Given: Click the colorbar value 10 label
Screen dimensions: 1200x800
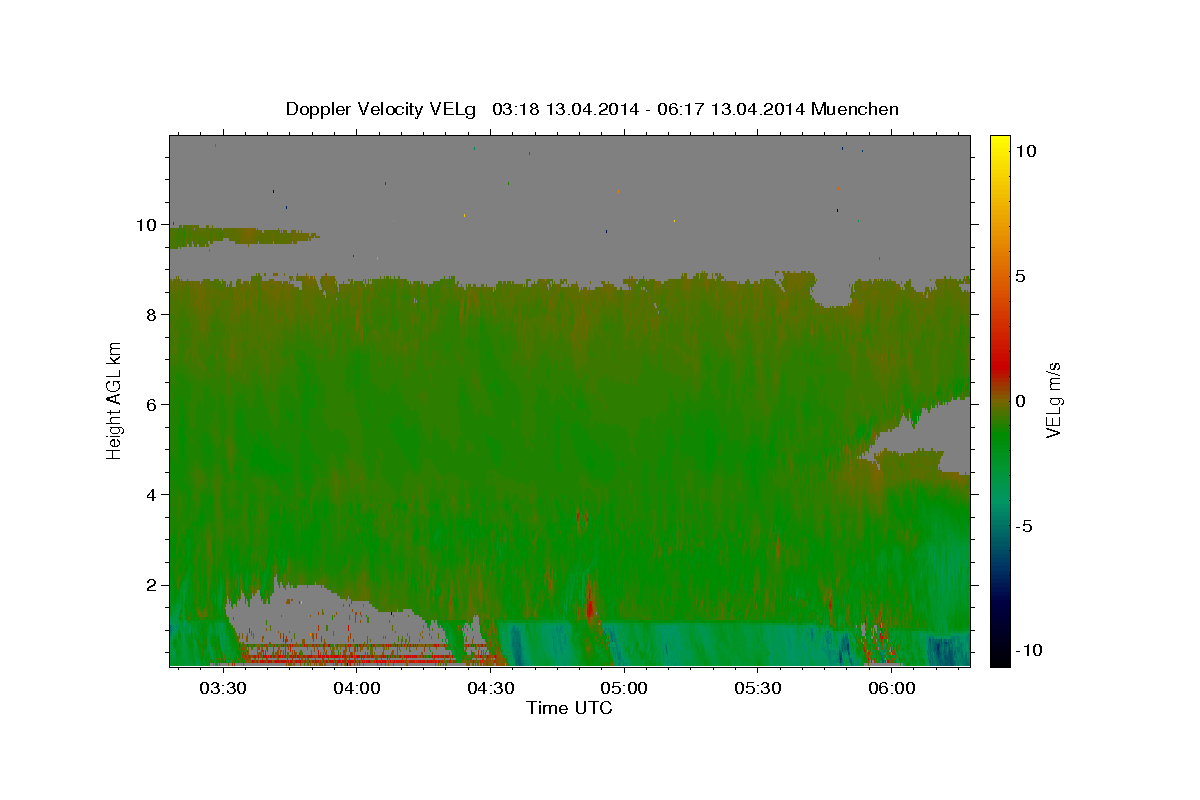Looking at the screenshot, I should (x=1025, y=151).
